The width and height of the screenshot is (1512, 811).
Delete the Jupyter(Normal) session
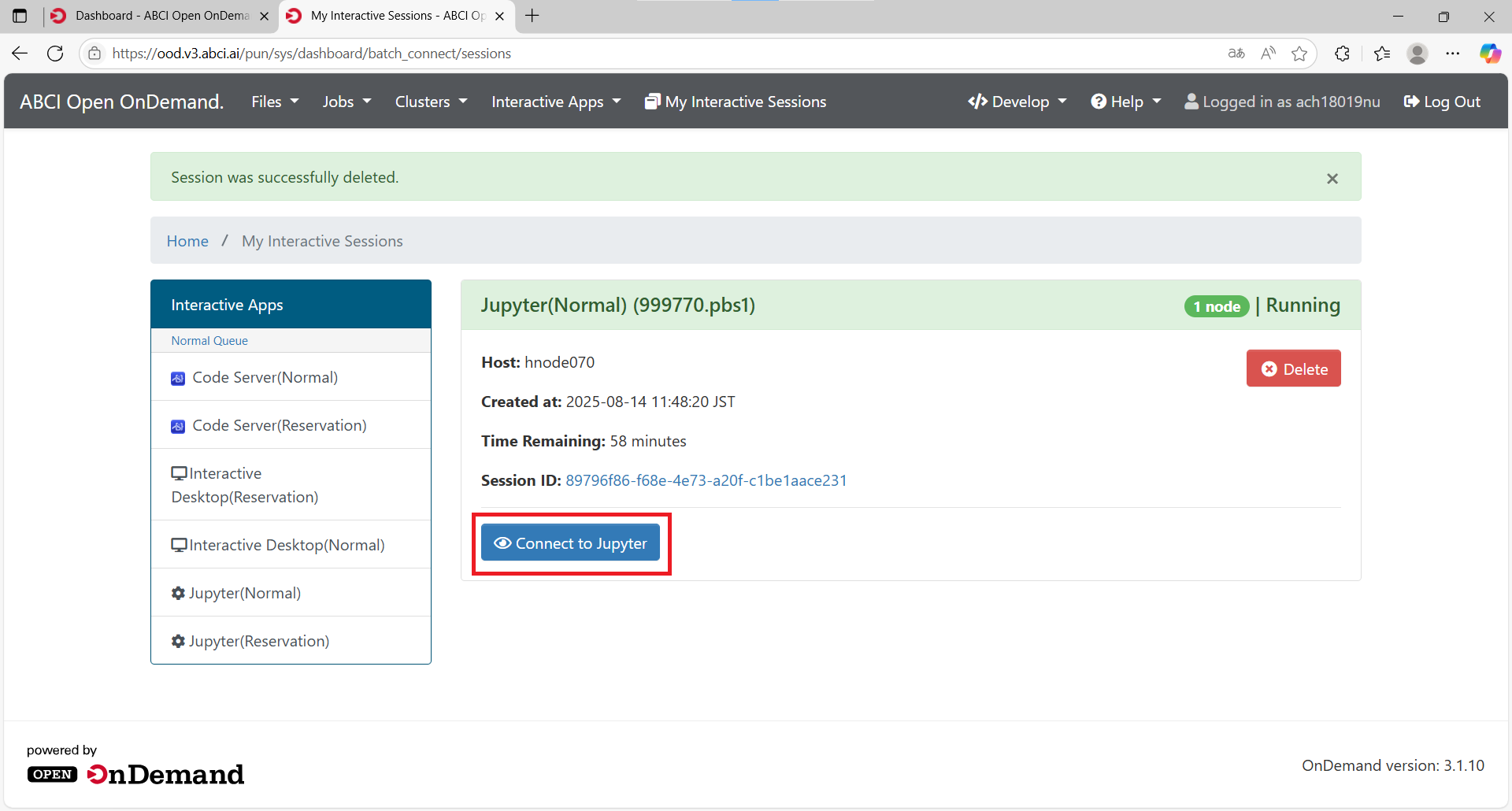pyautogui.click(x=1293, y=368)
